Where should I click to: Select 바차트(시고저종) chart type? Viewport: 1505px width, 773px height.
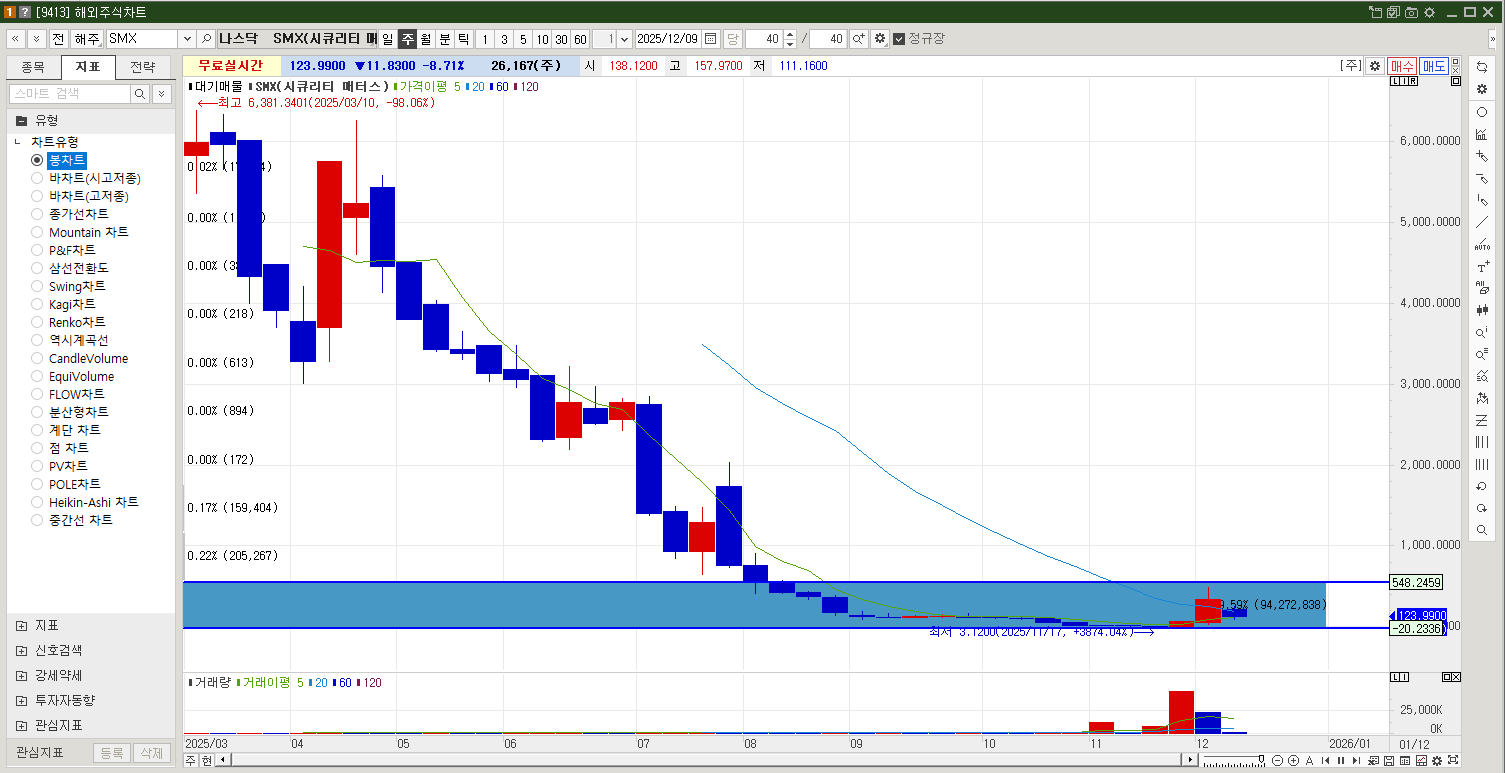tap(37, 178)
